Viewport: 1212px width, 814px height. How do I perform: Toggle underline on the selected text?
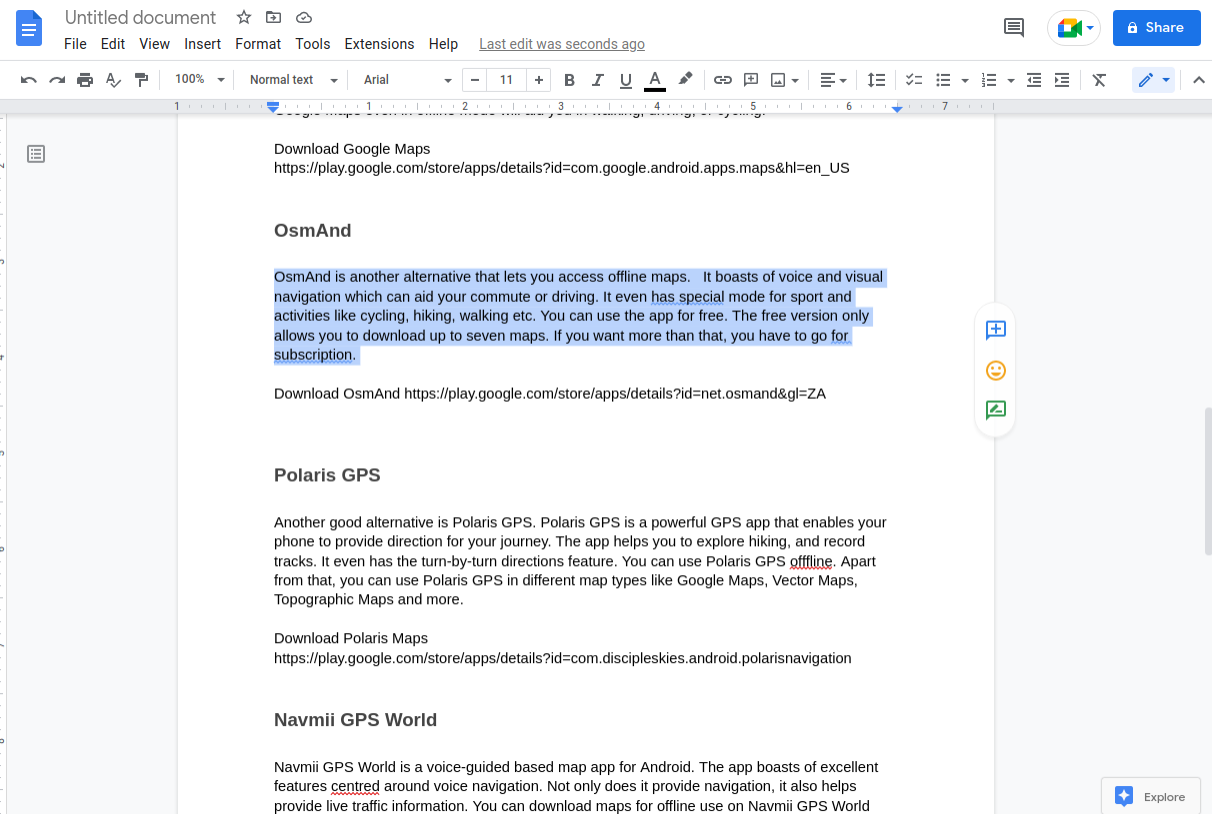pyautogui.click(x=625, y=79)
